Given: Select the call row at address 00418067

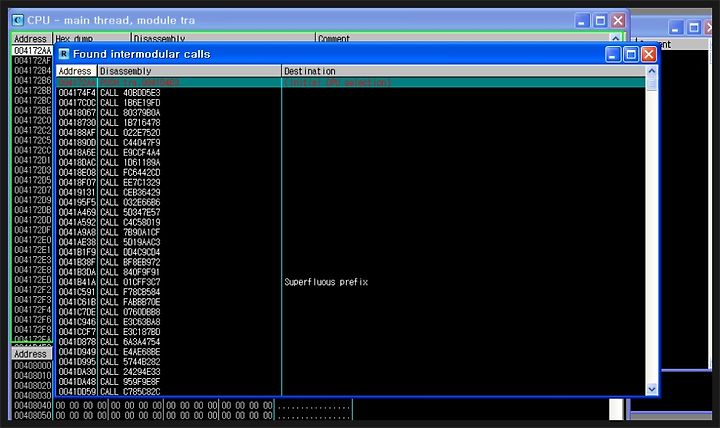Looking at the screenshot, I should coord(351,113).
